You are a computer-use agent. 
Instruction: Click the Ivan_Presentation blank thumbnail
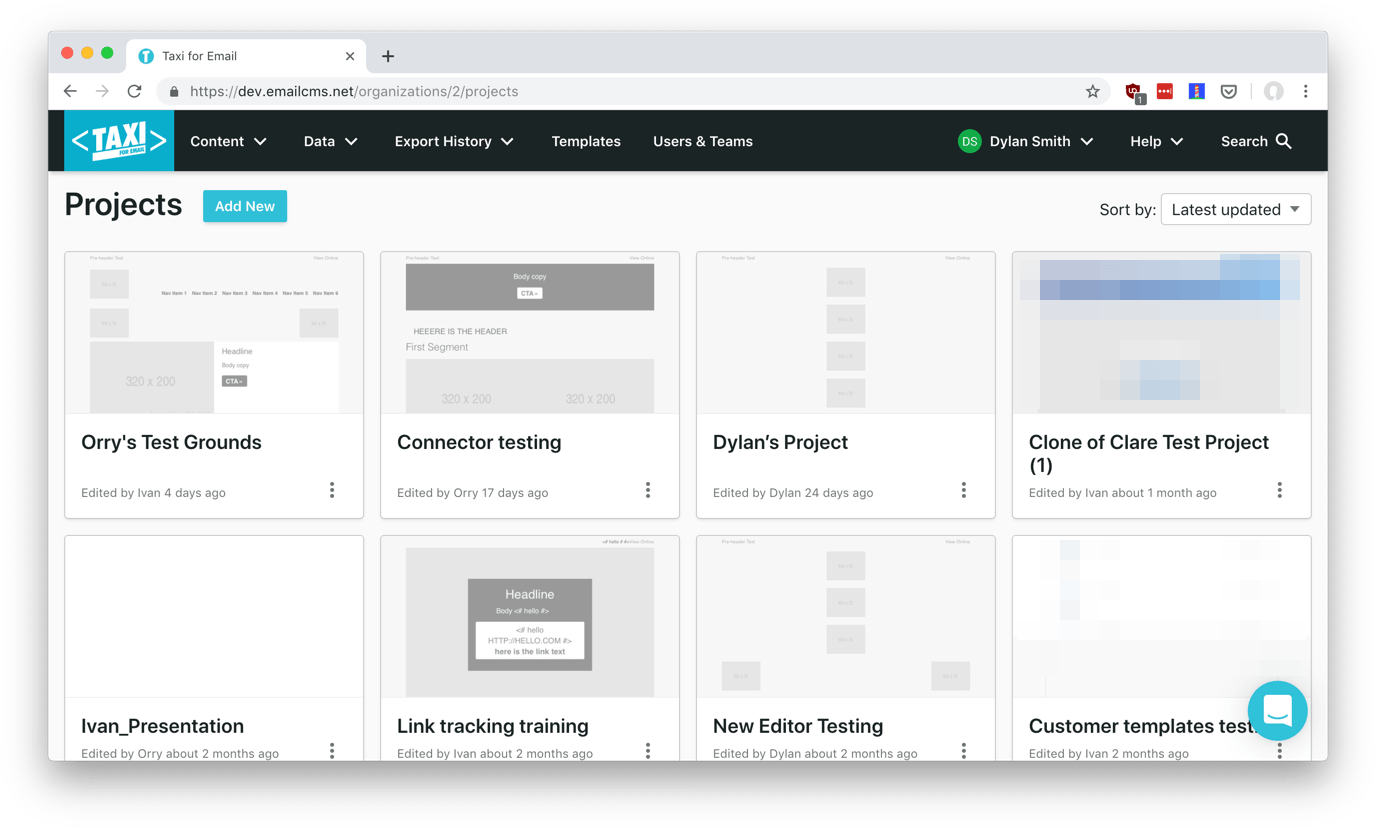pos(214,617)
